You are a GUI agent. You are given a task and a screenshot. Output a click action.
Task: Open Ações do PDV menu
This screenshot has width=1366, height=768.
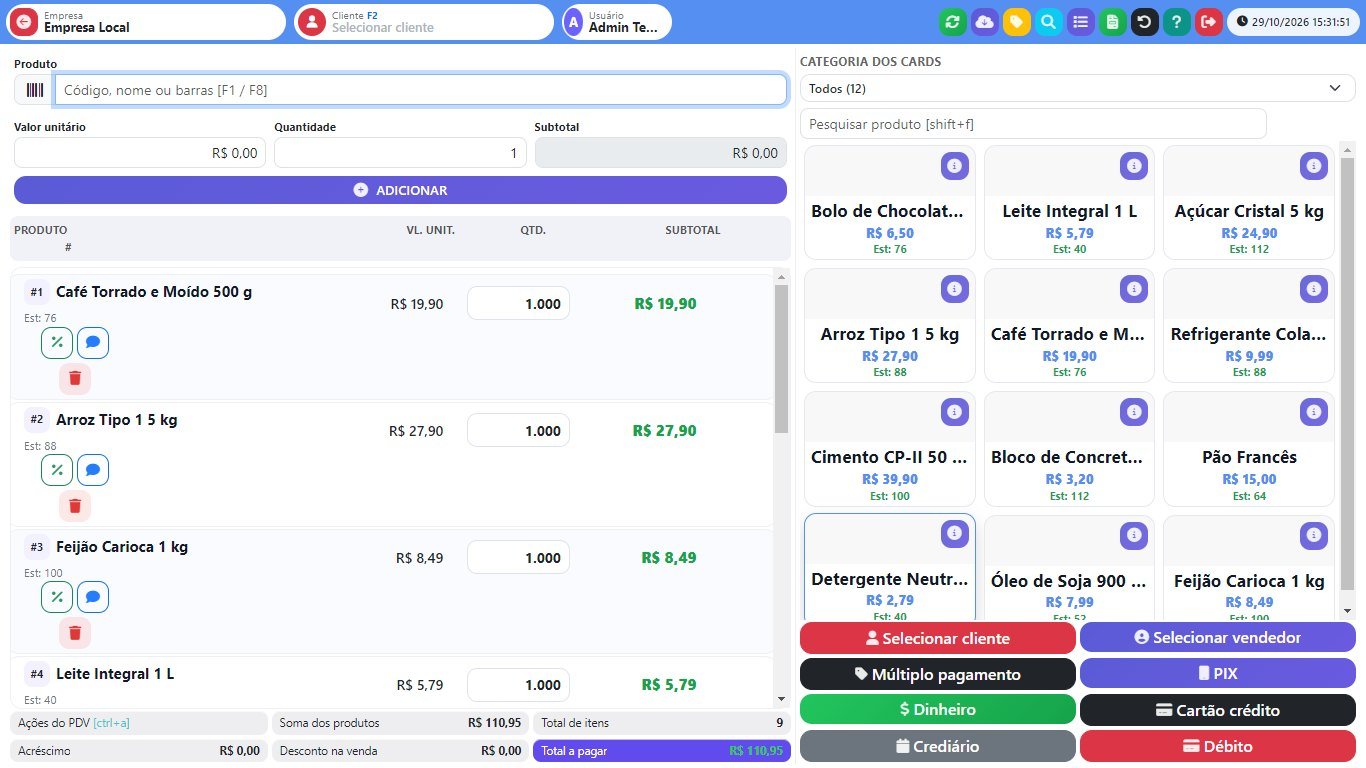pyautogui.click(x=139, y=722)
